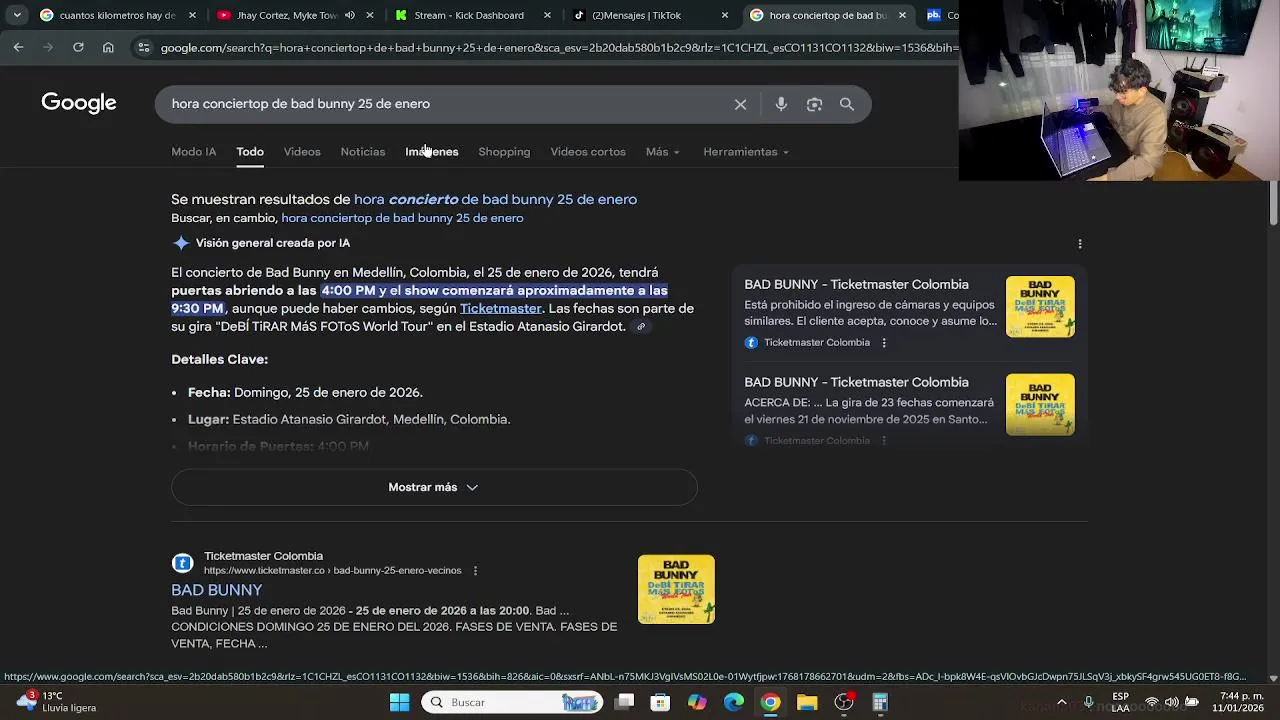Screen dimensions: 1280x720
Task: Open the weather widget showing 13°C
Action: coord(57,701)
